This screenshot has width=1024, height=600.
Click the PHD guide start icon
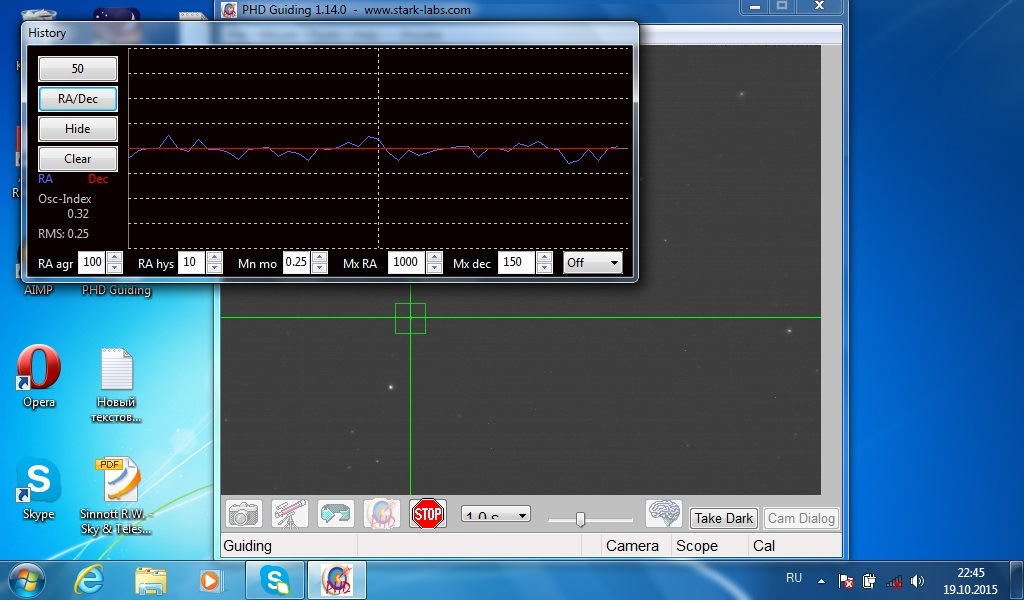[x=381, y=514]
